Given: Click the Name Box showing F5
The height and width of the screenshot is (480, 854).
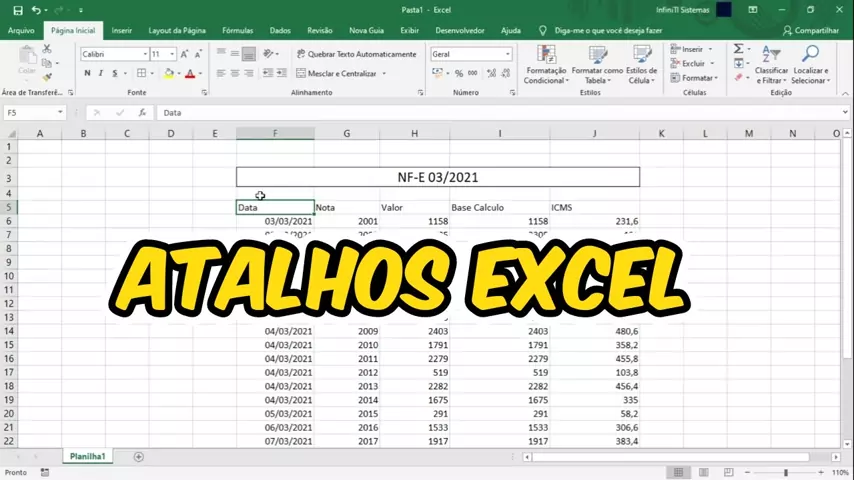Looking at the screenshot, I should click(x=32, y=113).
